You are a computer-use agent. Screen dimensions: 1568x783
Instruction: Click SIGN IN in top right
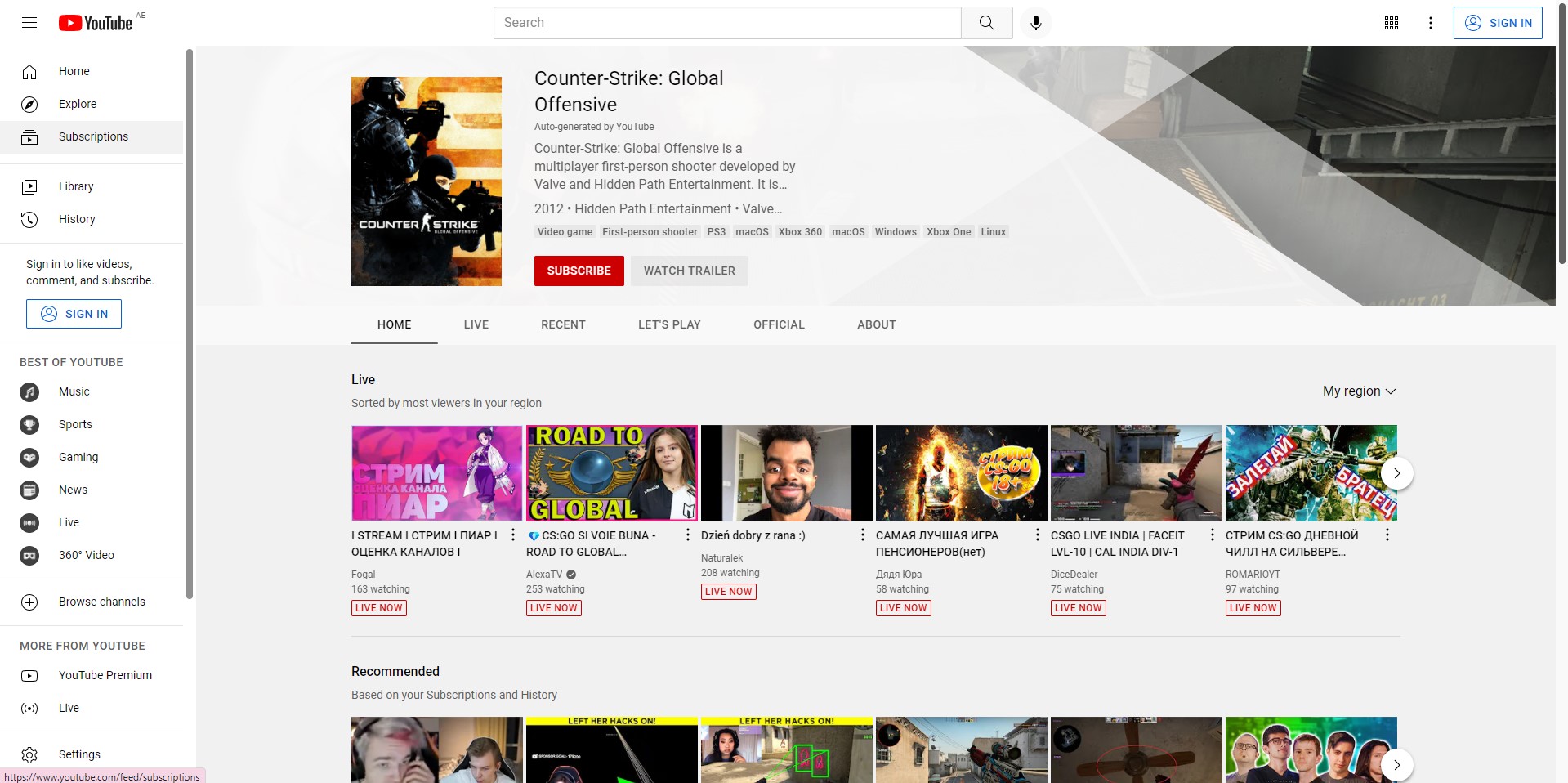pos(1498,23)
